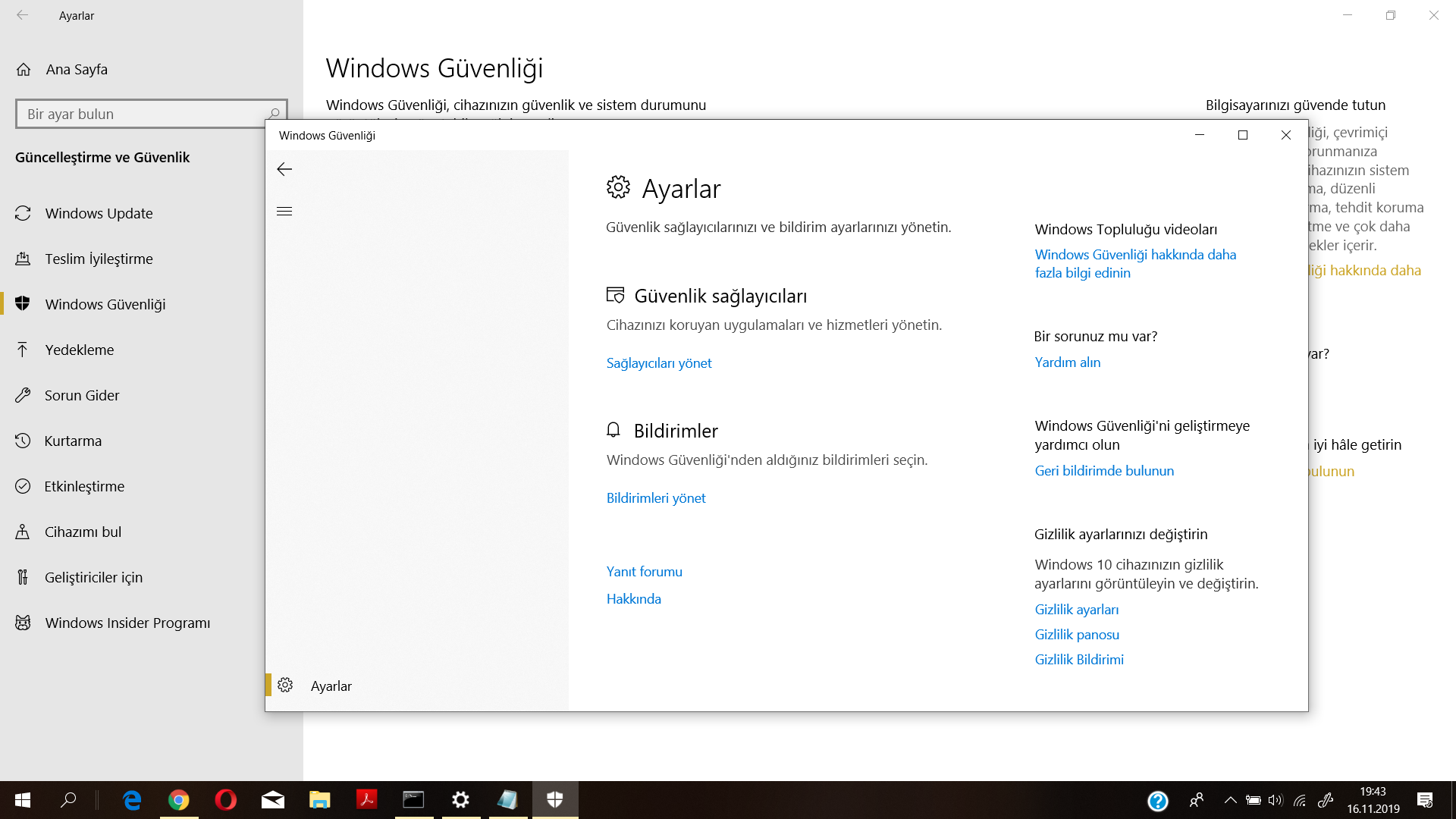Open the People icon in the tray
1456x819 pixels.
1197,800
